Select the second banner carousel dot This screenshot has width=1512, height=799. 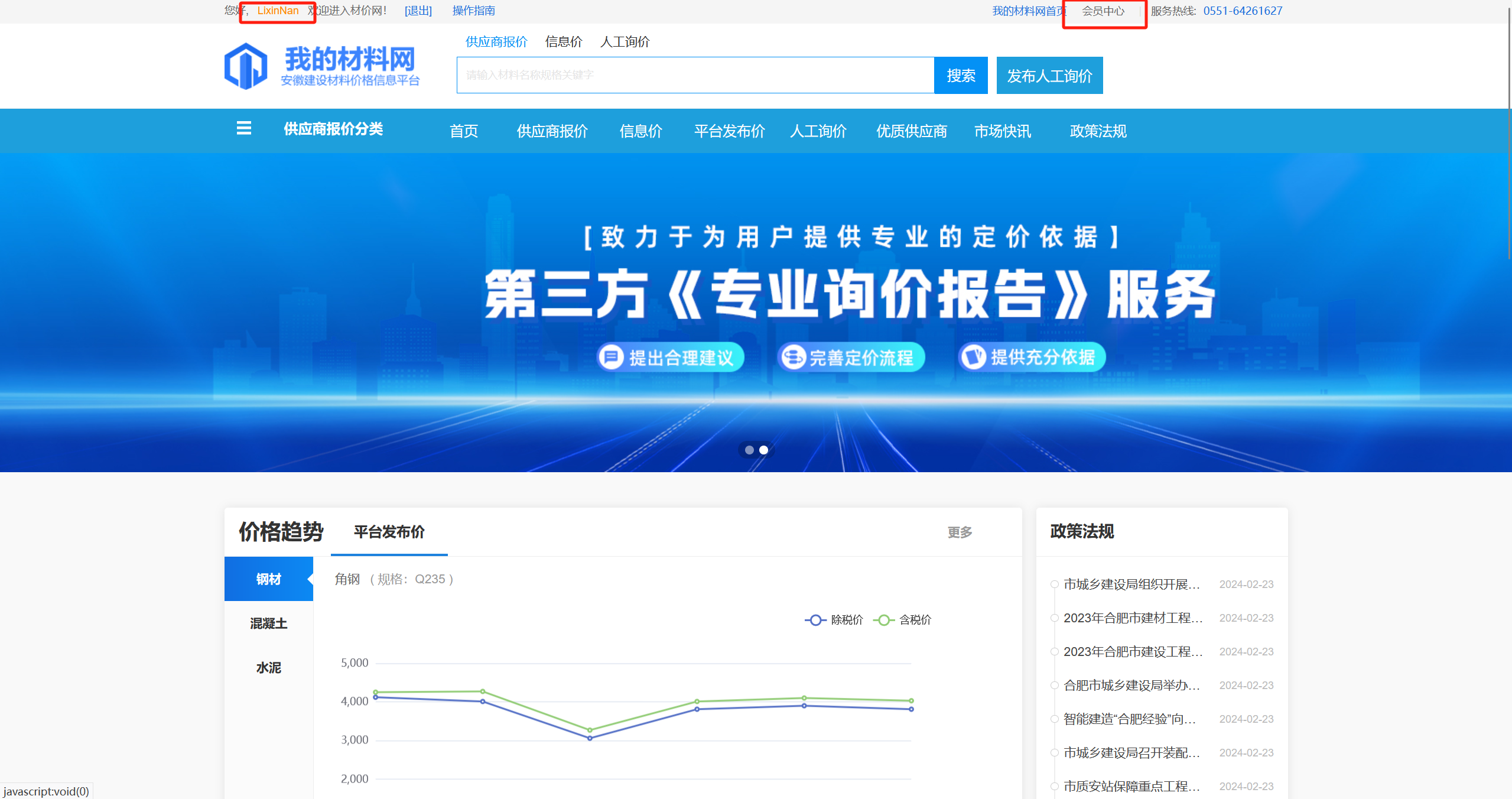click(763, 450)
